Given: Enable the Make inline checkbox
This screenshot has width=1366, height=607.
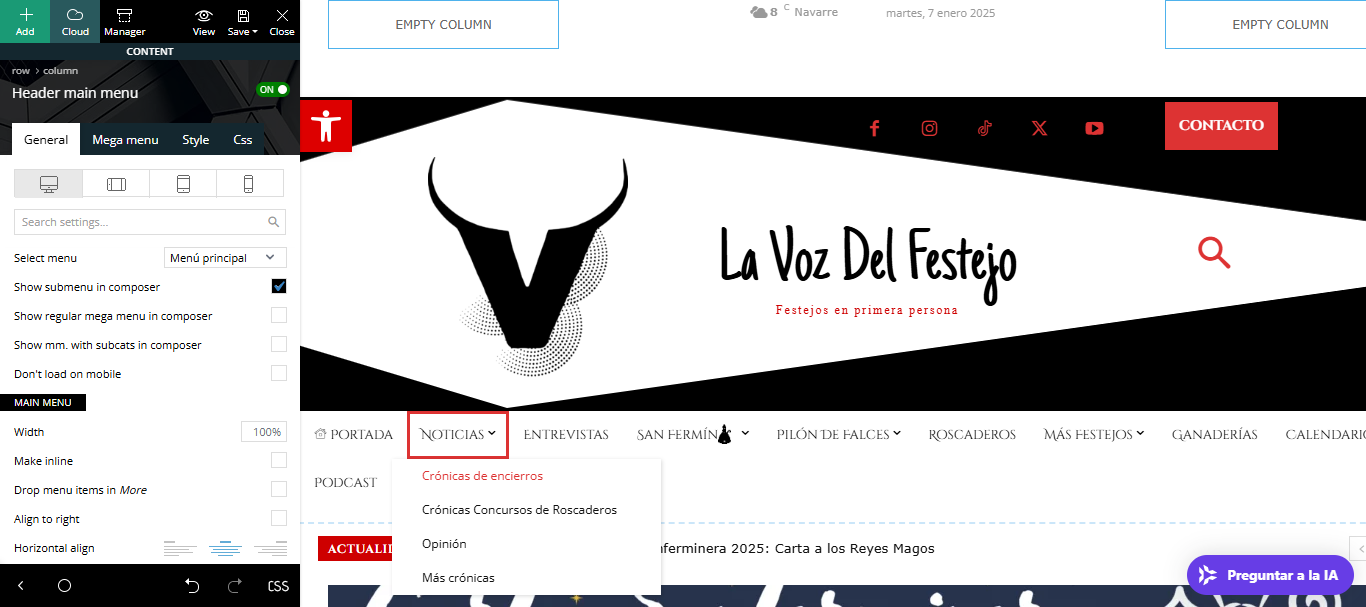Looking at the screenshot, I should point(279,461).
